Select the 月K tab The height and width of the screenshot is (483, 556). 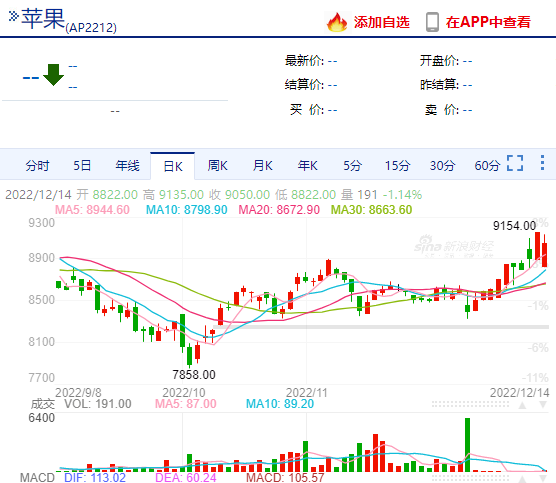pyautogui.click(x=262, y=166)
